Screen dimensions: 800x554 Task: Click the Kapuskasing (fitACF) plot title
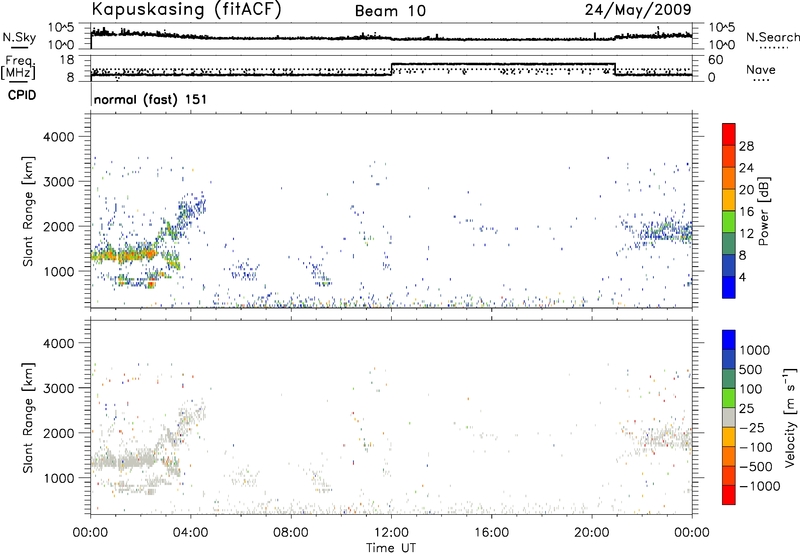(186, 10)
